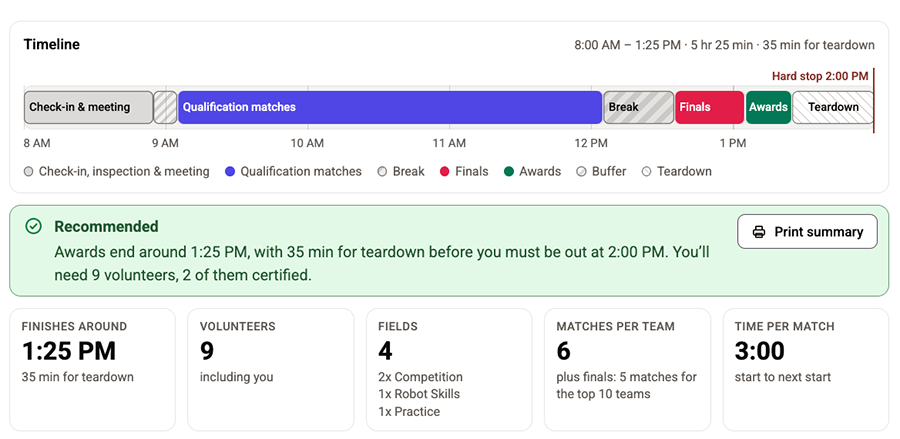Click the hatched buffer block before Qualification matches

(x=165, y=107)
